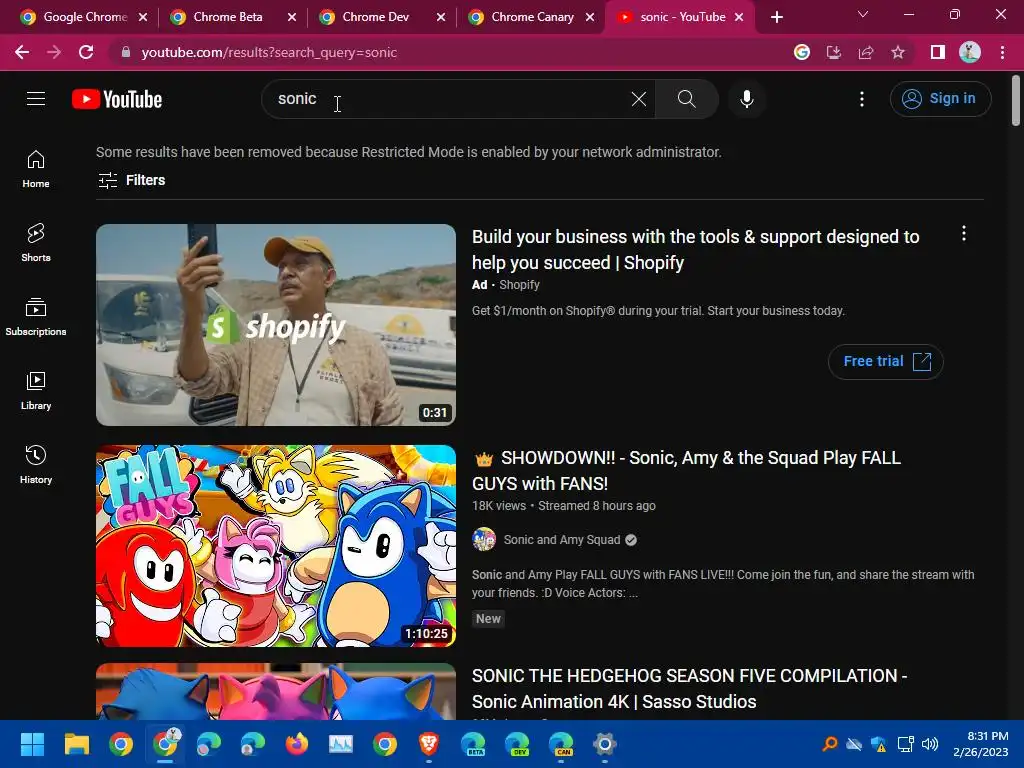Sign in to YouTube
Viewport: 1024px width, 768px height.
tap(940, 99)
